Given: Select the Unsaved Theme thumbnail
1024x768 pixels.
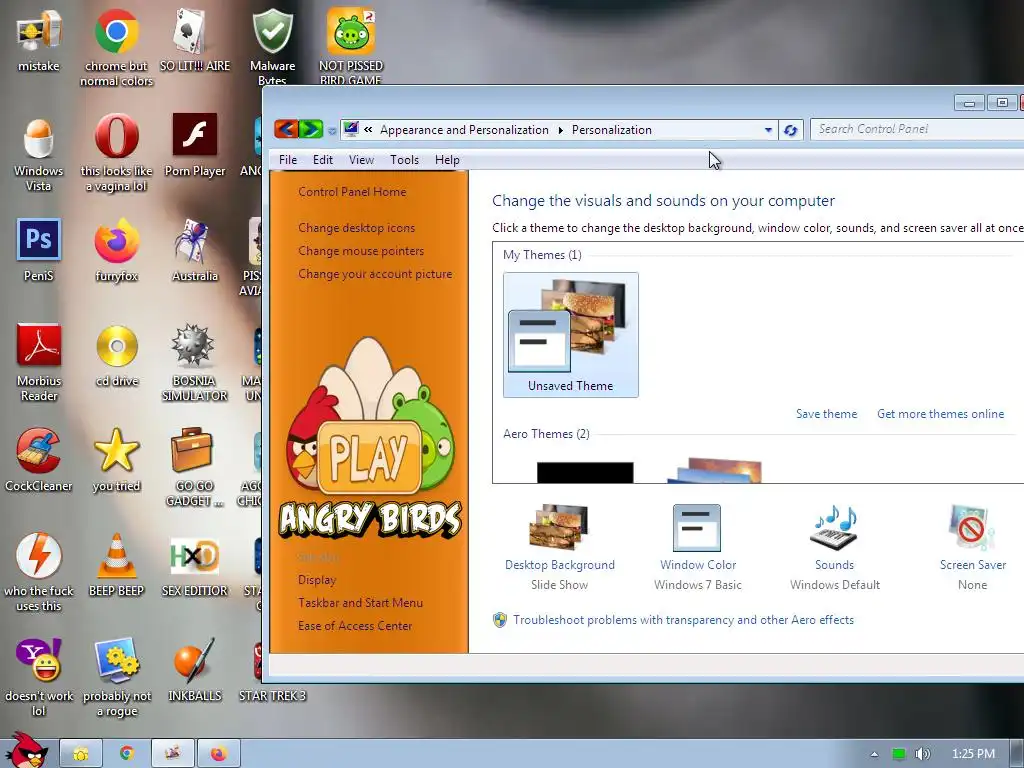Looking at the screenshot, I should coord(571,334).
